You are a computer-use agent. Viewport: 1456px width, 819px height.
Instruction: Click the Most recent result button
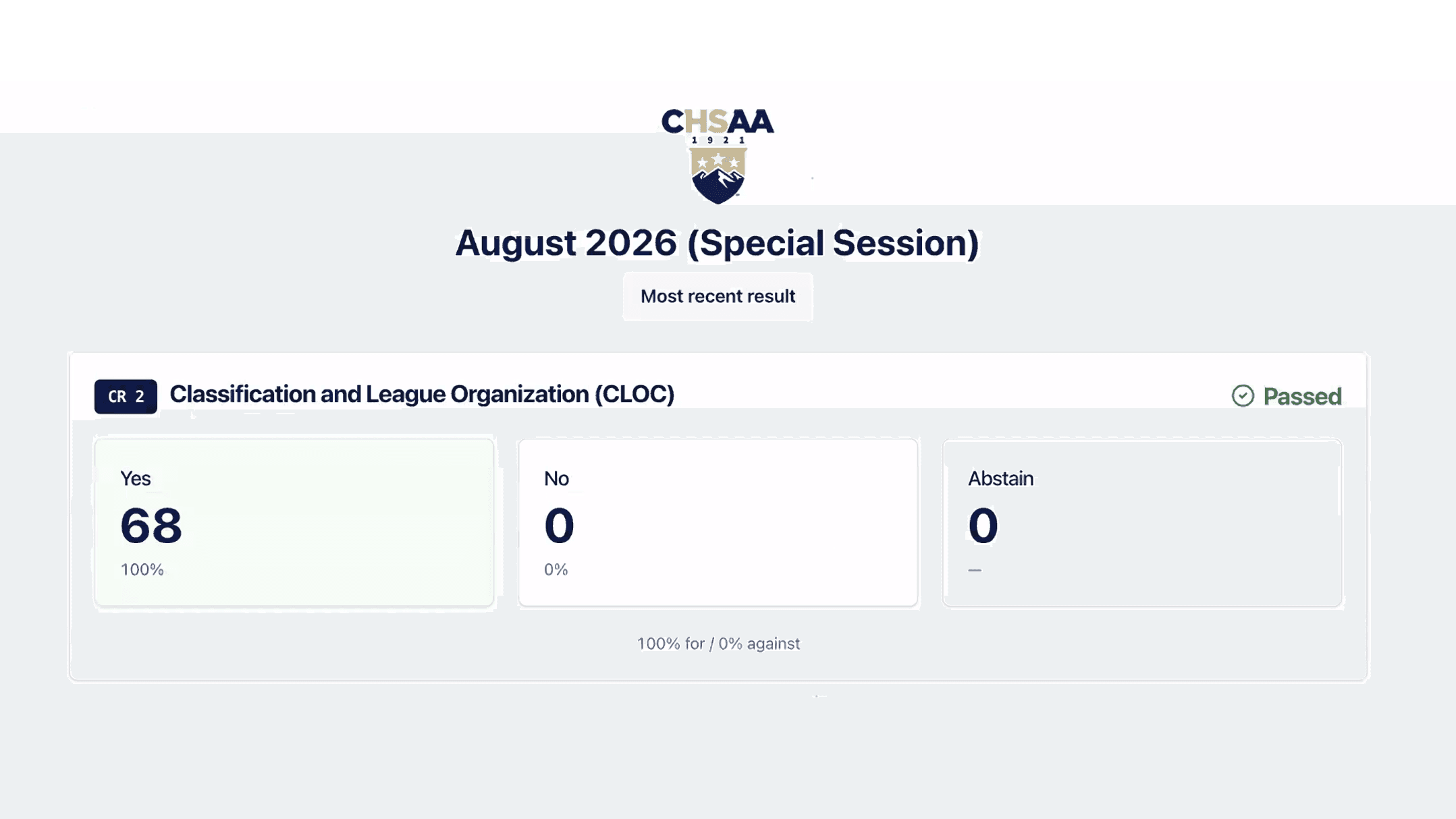718,296
